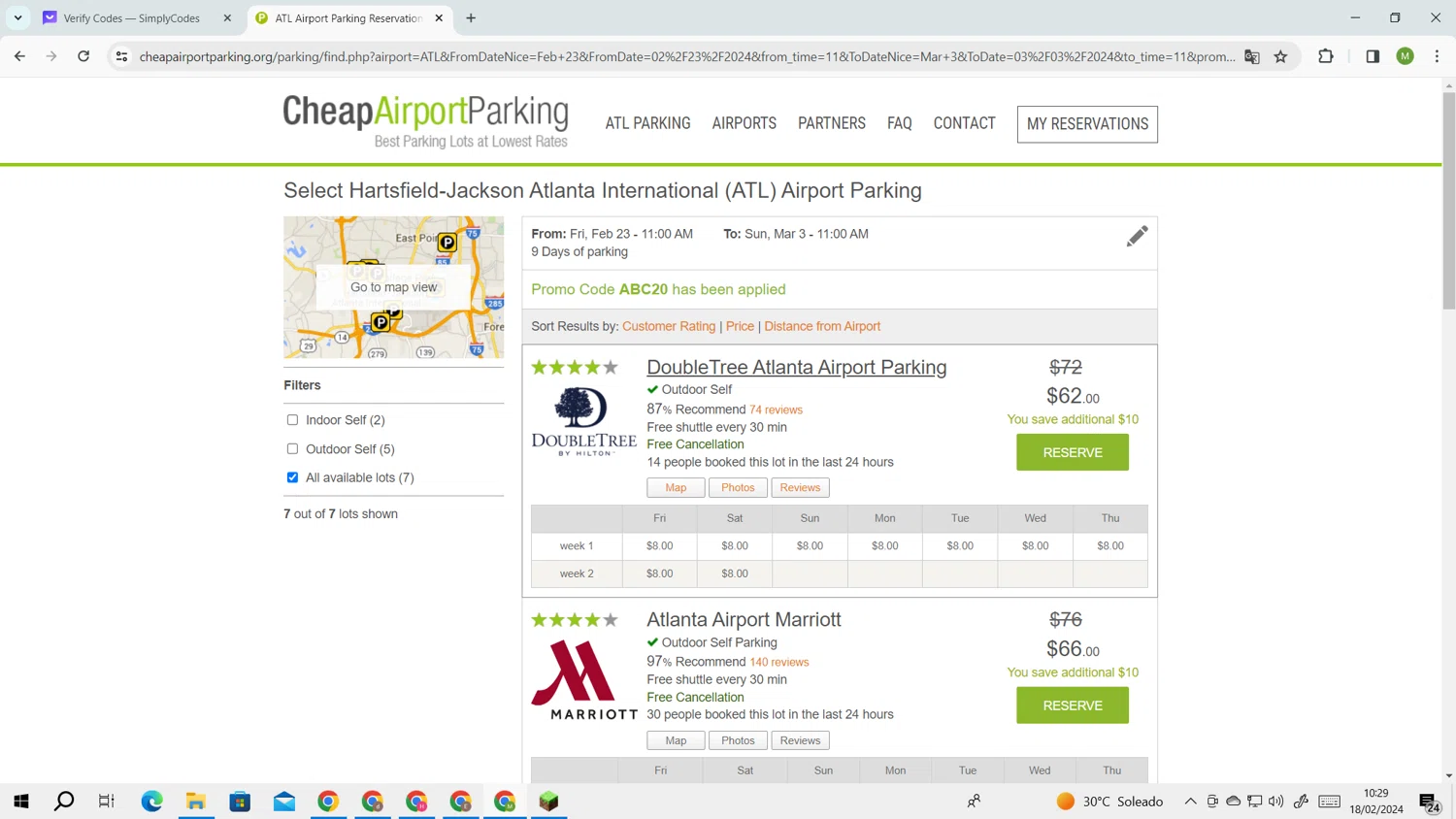Click promo code ABC20 applied message
1456x819 pixels.
point(658,289)
